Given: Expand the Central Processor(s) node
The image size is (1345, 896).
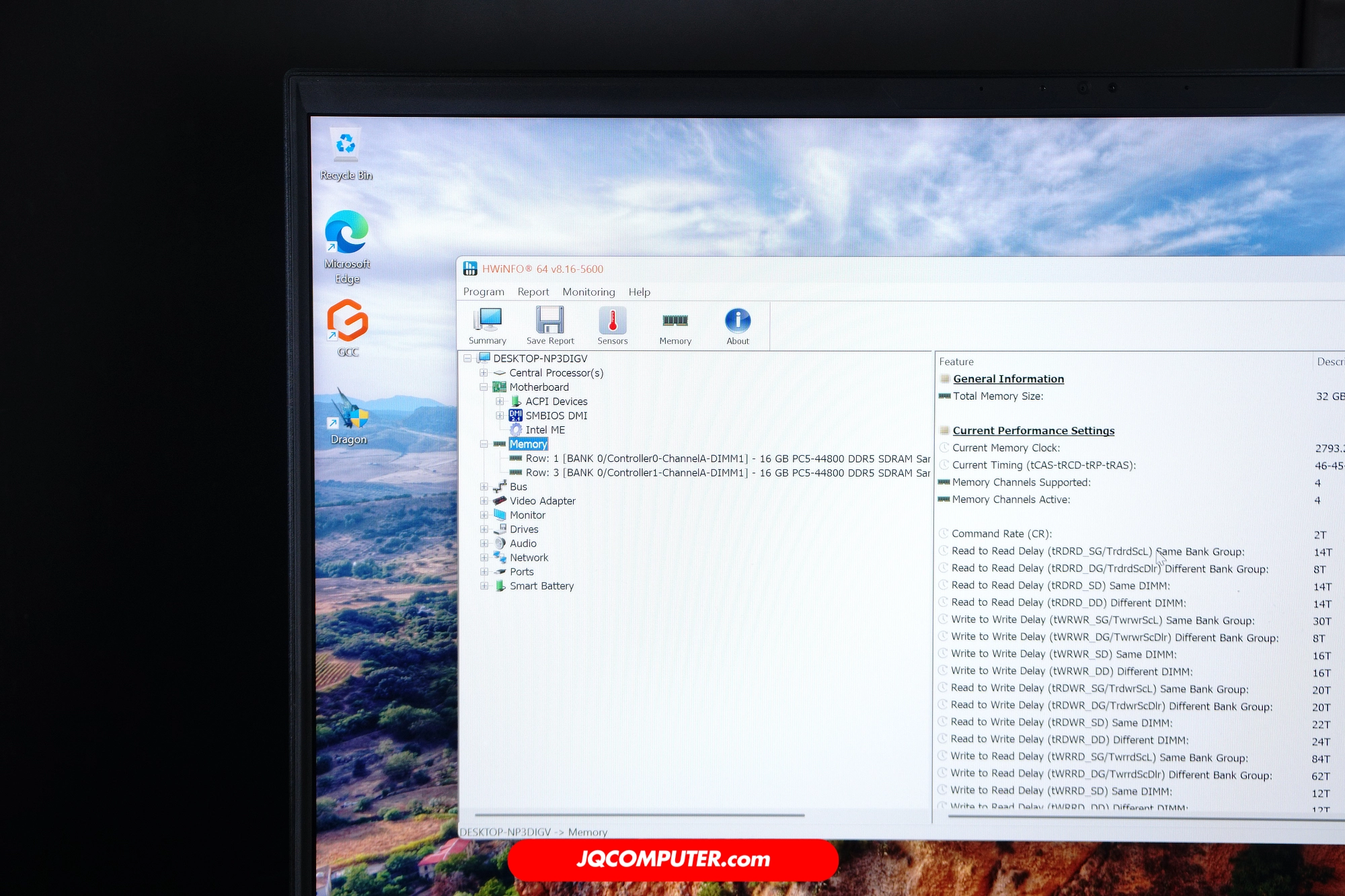Looking at the screenshot, I should (x=484, y=372).
